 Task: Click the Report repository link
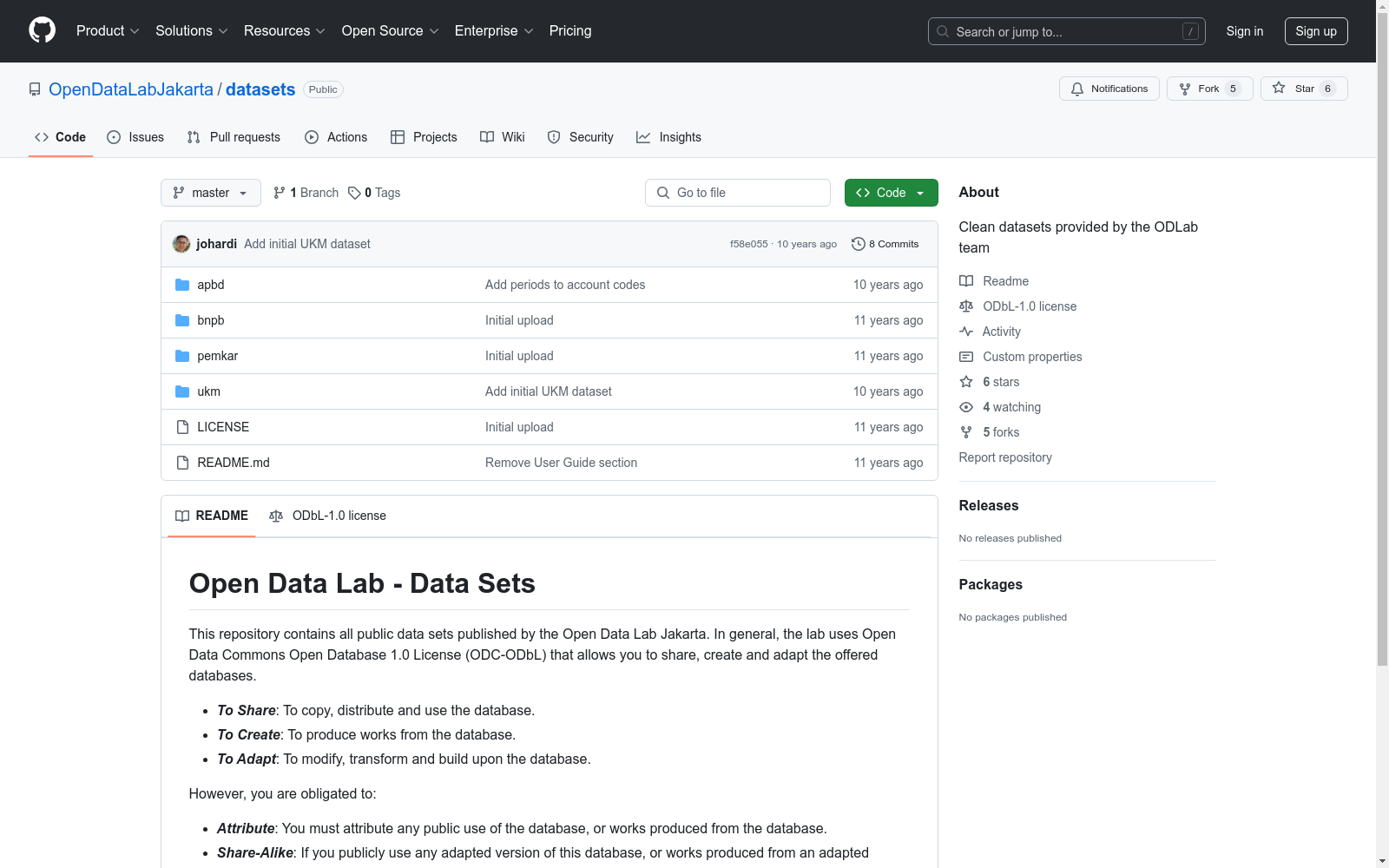[x=1005, y=457]
